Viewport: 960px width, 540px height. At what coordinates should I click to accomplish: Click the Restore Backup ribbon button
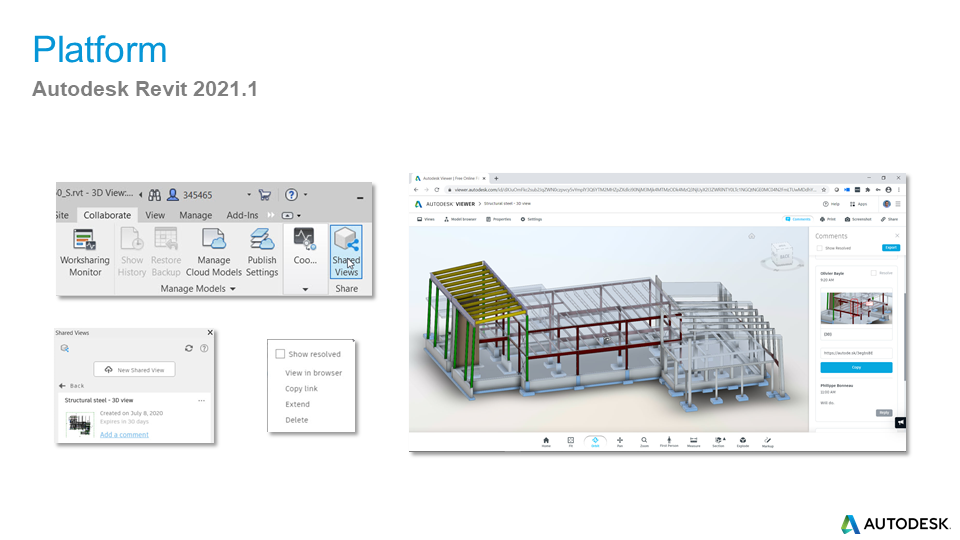tap(166, 252)
